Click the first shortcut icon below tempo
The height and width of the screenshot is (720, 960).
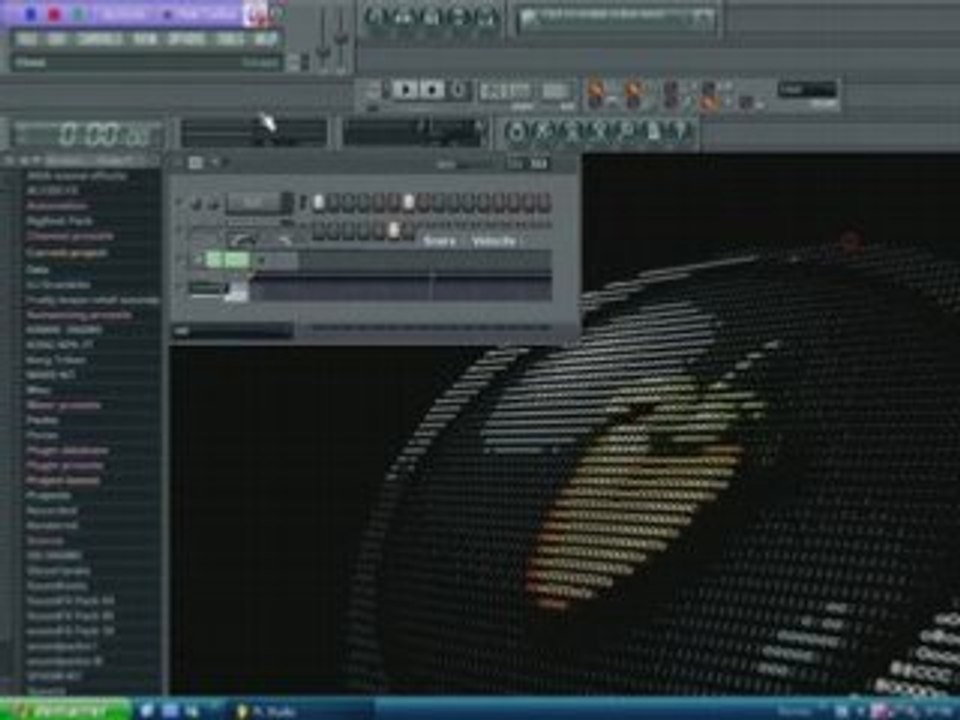[x=517, y=131]
